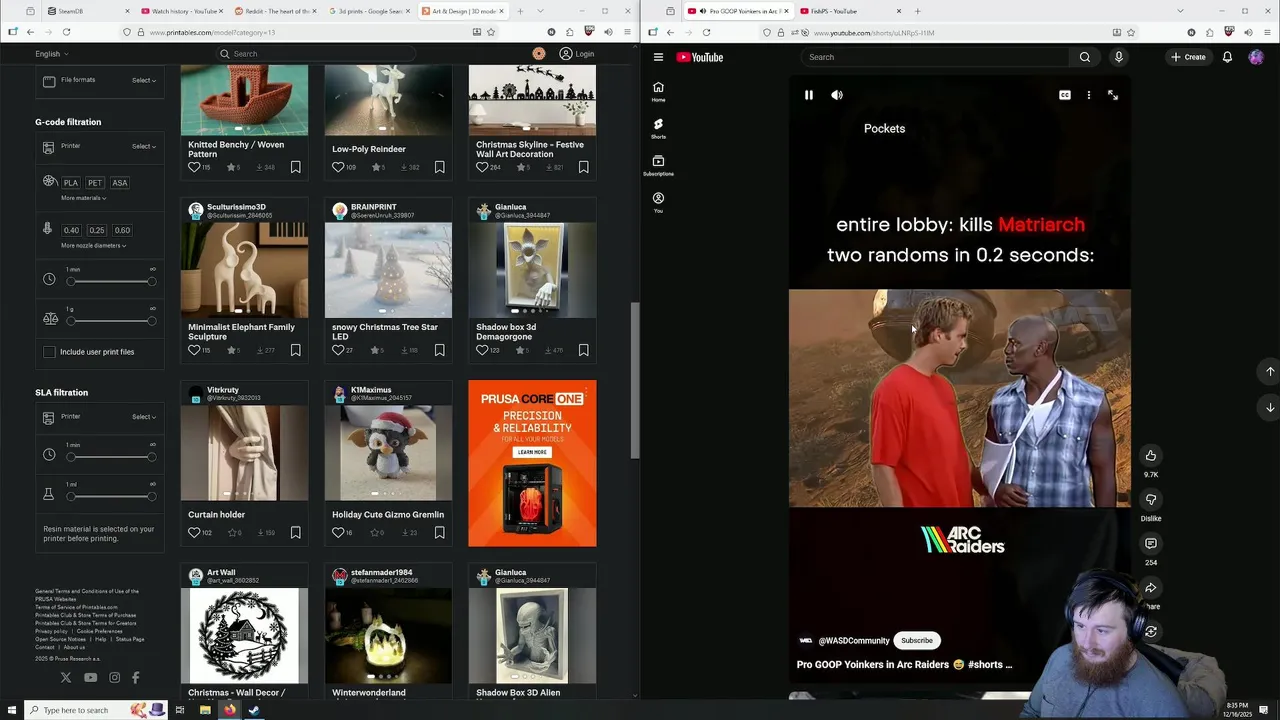Go to previous short with up arrow
Screen dimensions: 1280x720
pyautogui.click(x=1270, y=371)
